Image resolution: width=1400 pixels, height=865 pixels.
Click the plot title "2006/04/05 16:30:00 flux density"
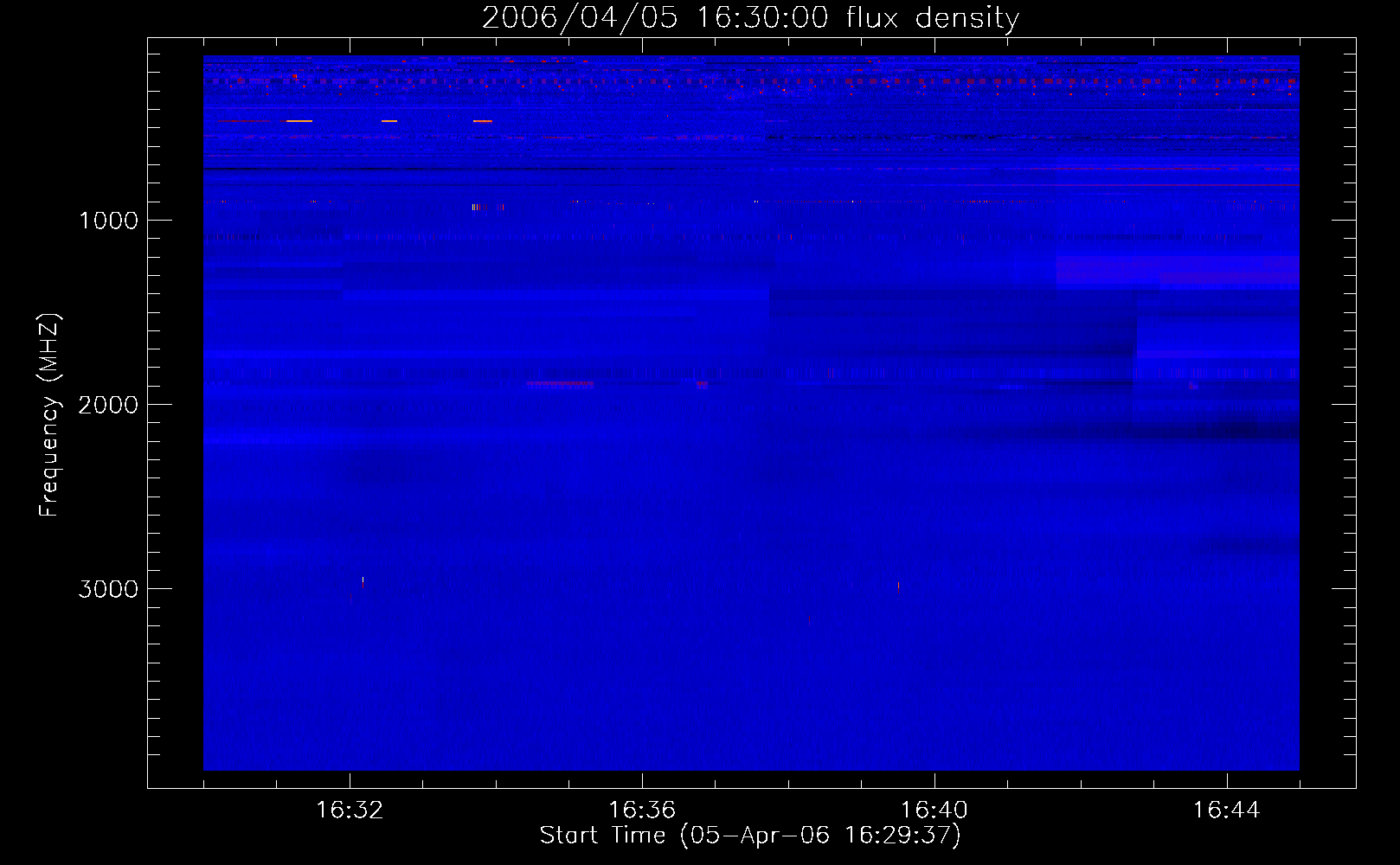(750, 18)
